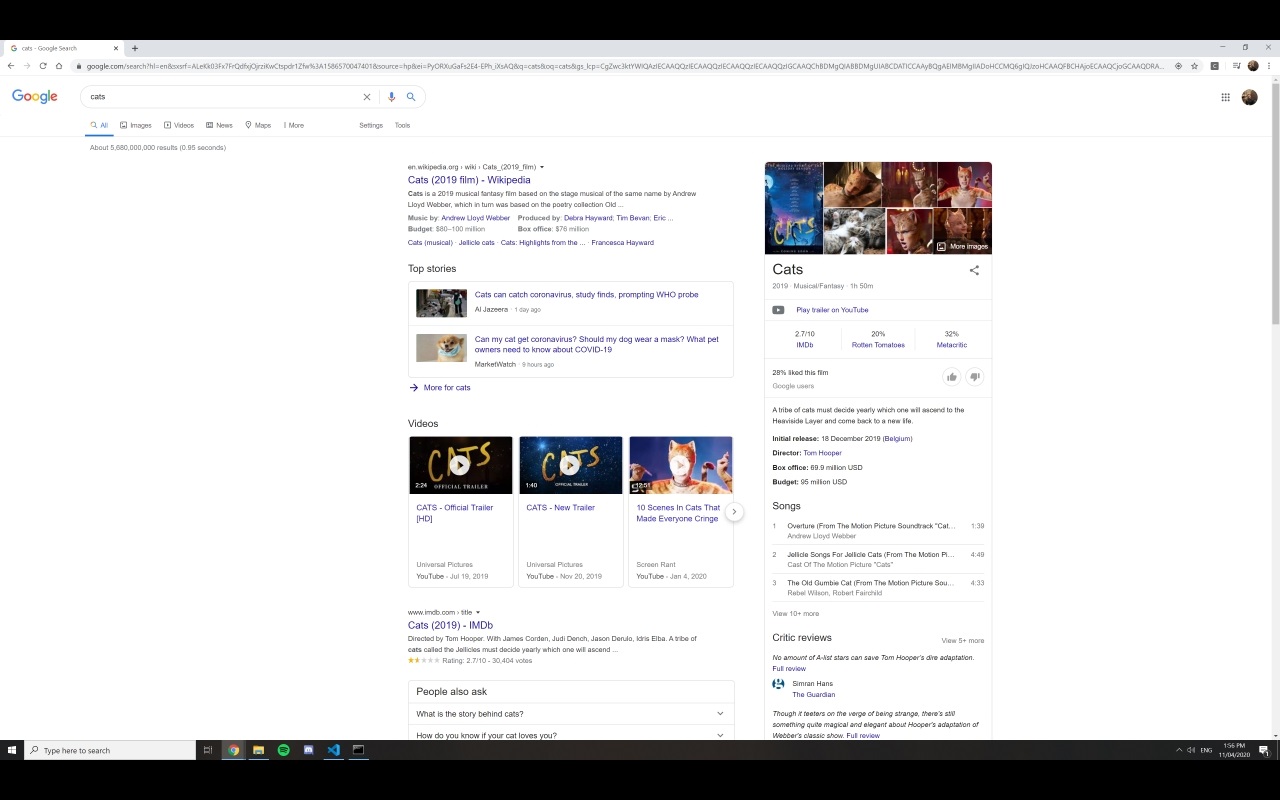Open Task View on taskbar

[x=208, y=750]
